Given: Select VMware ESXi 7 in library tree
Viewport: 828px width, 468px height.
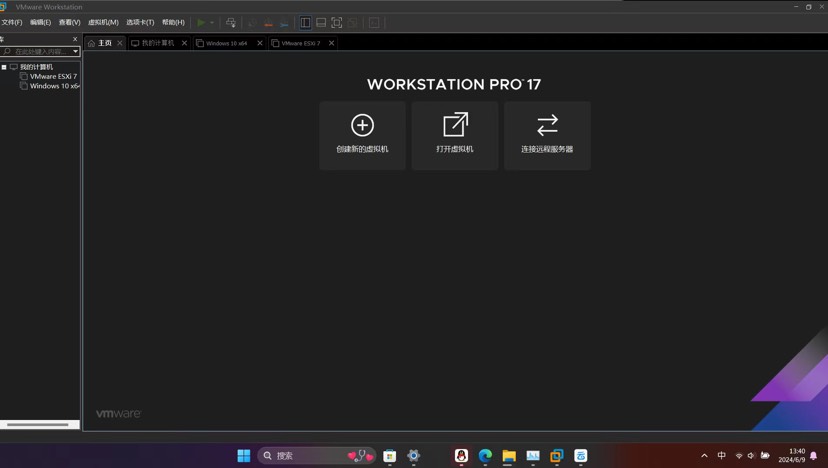Looking at the screenshot, I should tap(53, 76).
